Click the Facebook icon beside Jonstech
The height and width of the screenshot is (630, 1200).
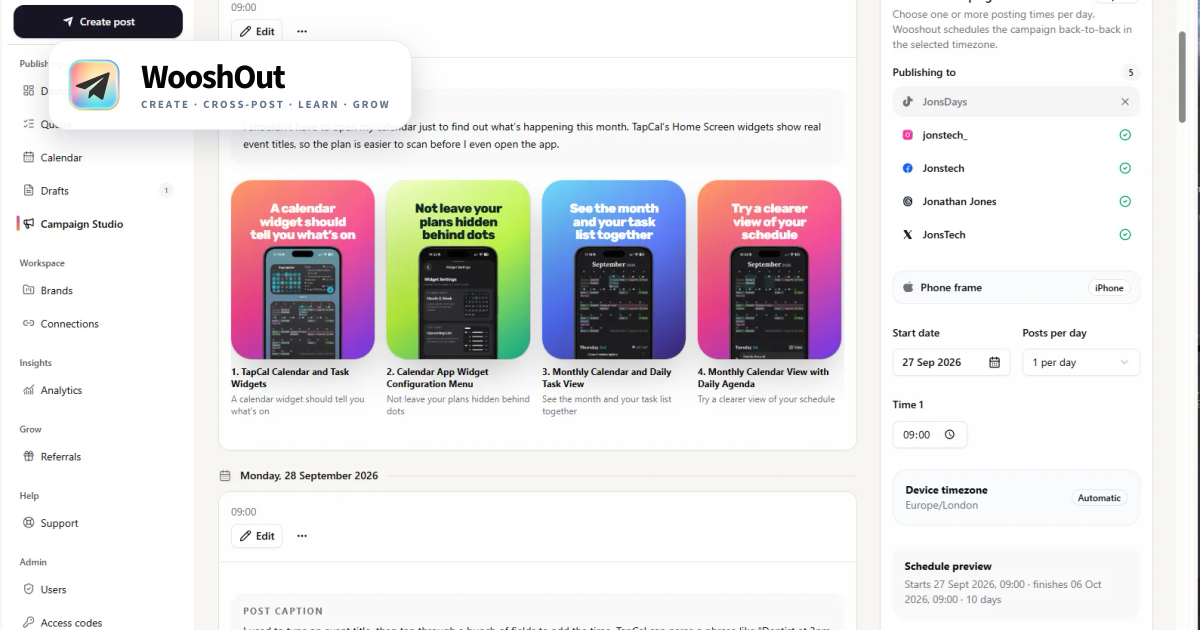tap(908, 168)
